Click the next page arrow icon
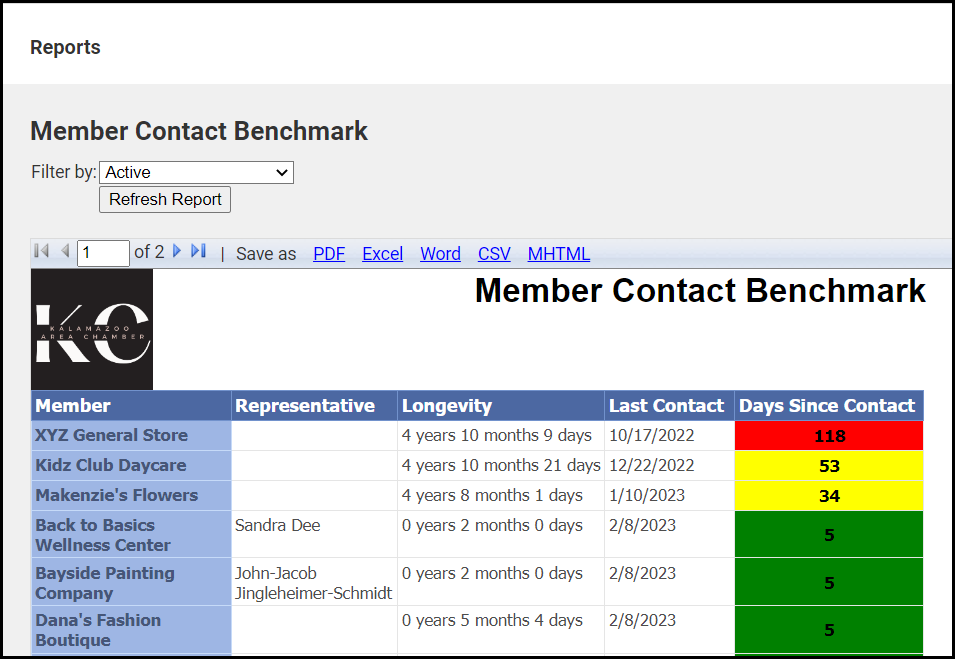Viewport: 955px width, 659px height. tap(177, 252)
